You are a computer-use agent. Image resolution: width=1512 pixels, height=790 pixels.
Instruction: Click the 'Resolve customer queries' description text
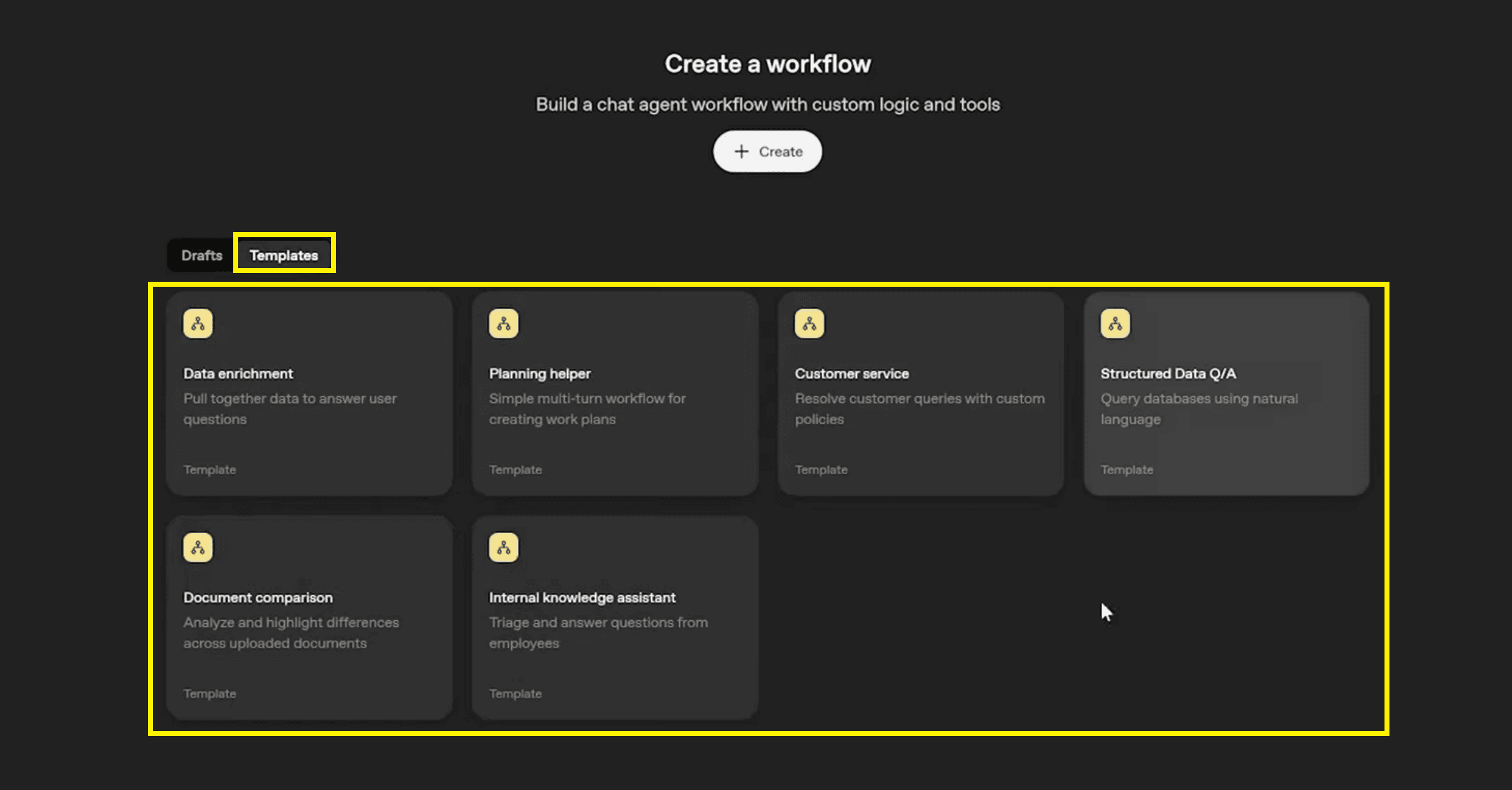click(x=919, y=409)
